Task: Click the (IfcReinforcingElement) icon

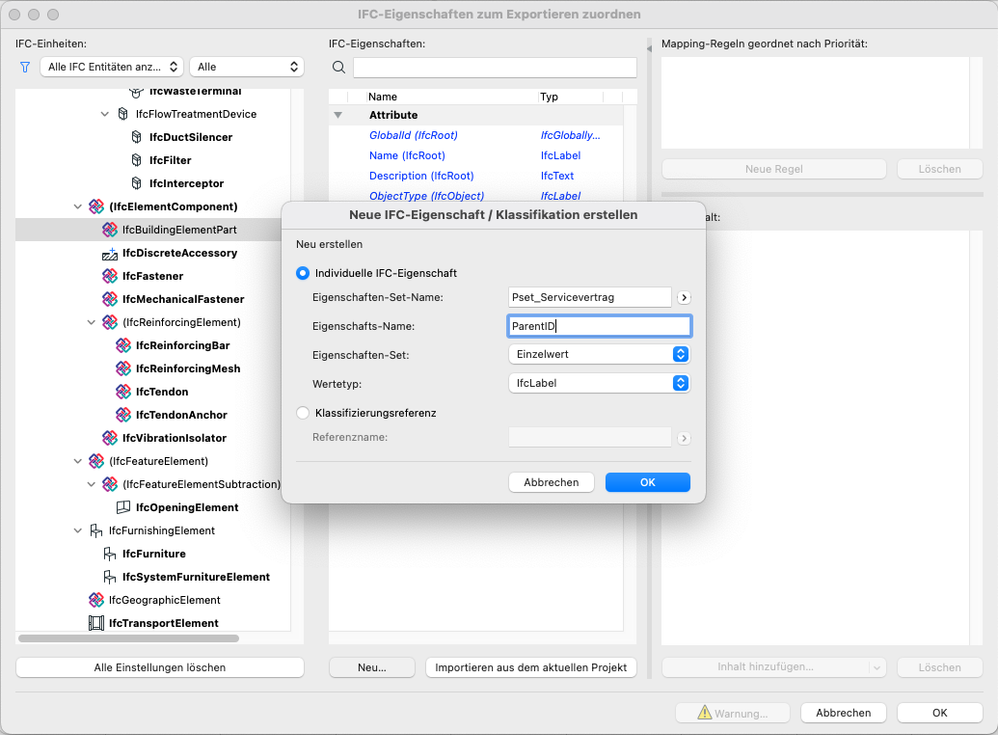Action: pos(109,322)
